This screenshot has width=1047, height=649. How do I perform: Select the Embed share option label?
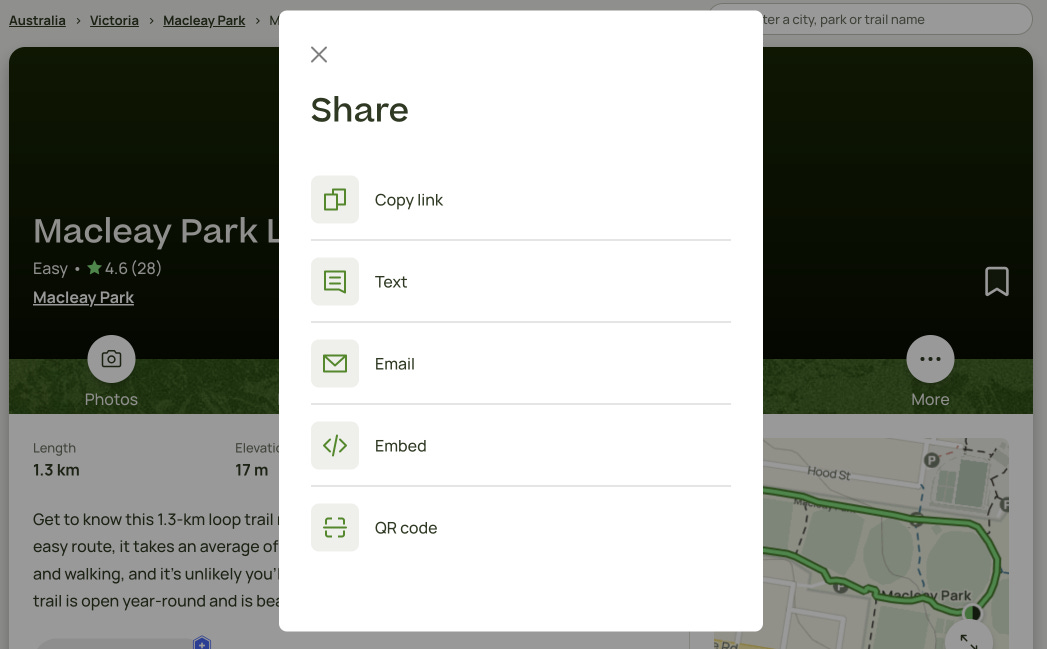400,445
